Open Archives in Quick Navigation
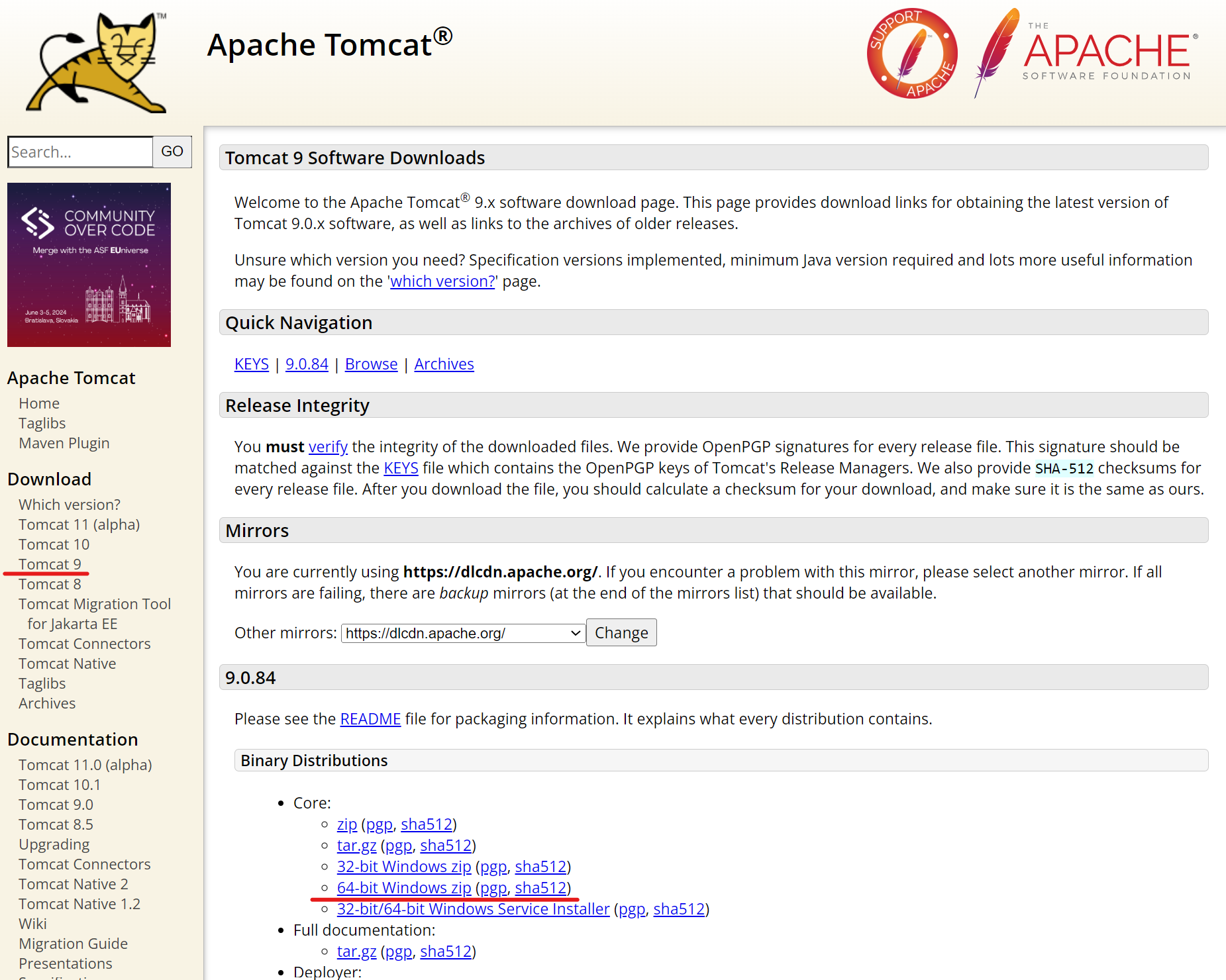The height and width of the screenshot is (980, 1226). 444,364
